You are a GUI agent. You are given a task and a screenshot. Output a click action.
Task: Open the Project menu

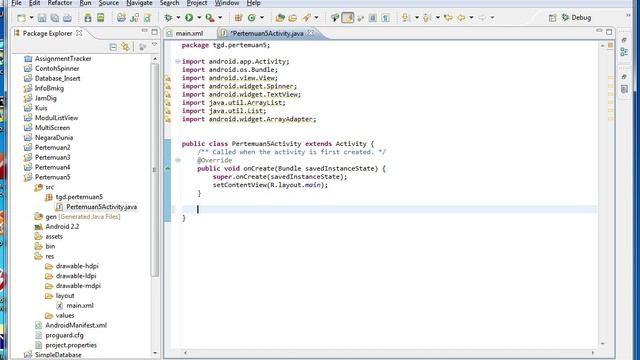click(x=197, y=3)
